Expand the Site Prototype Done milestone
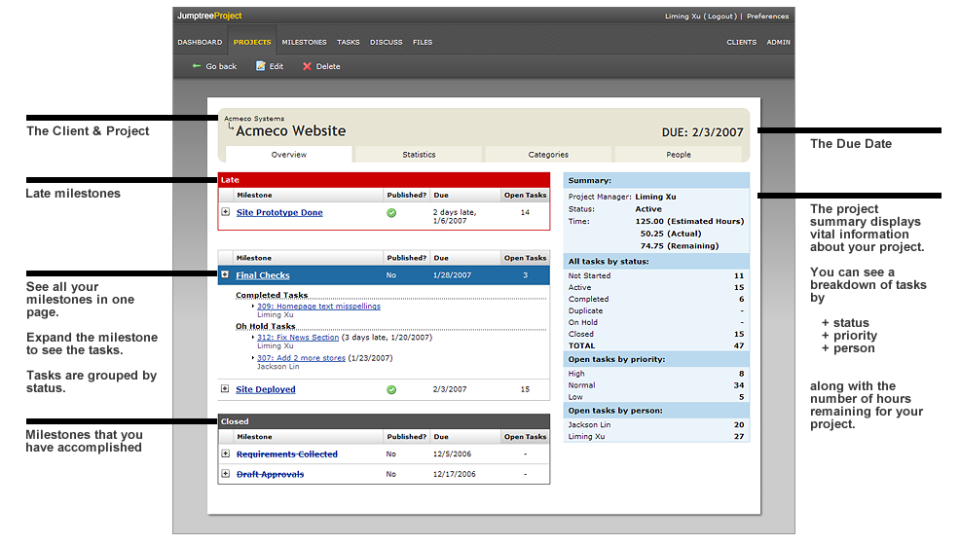The image size is (960, 544). 226,212
